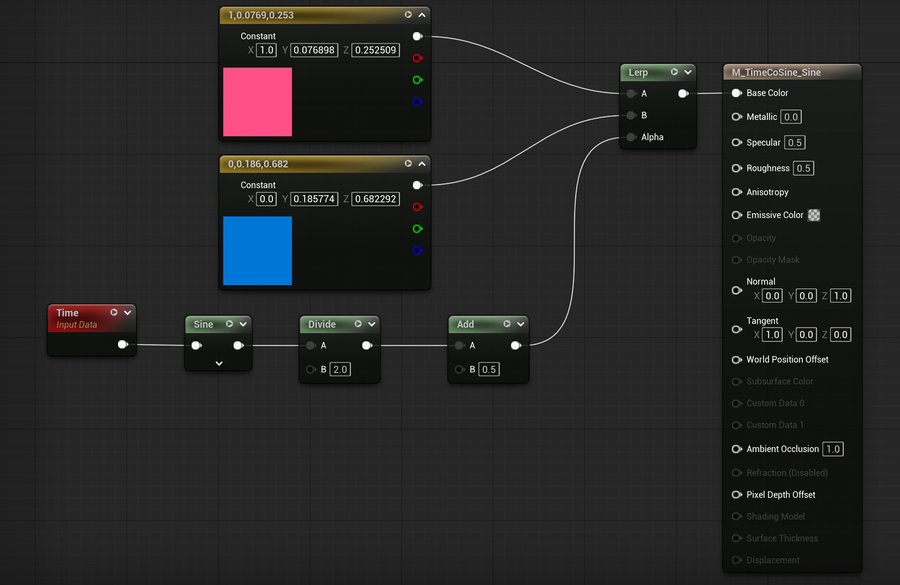Click the pink constant node's green channel pin
Viewport: 900px width, 585px height.
click(417, 80)
